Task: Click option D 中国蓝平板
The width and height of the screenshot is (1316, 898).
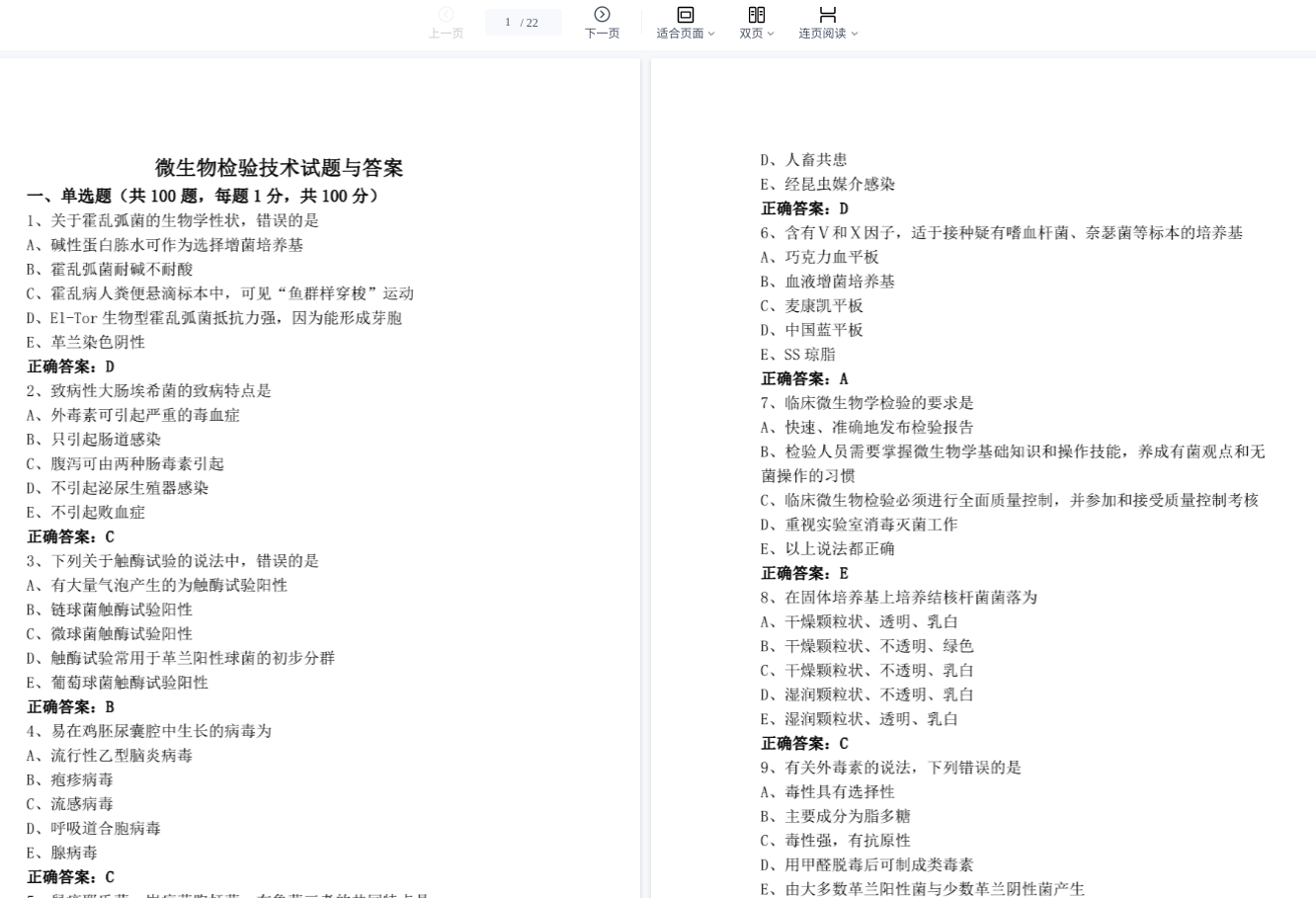Action: tap(811, 330)
